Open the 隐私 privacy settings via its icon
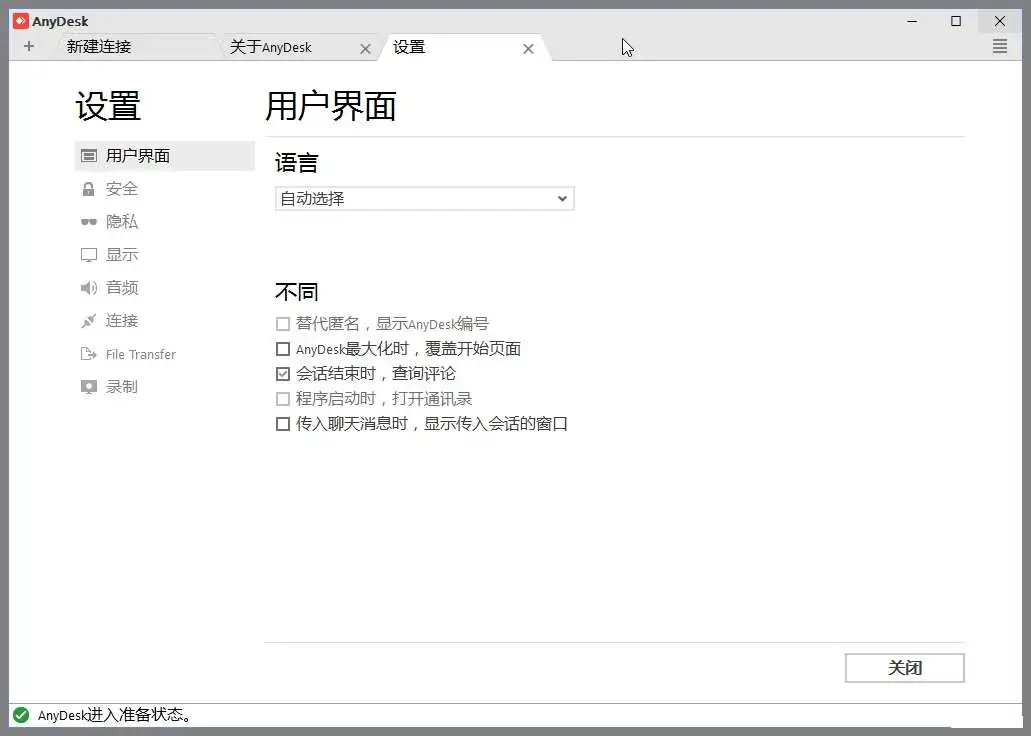 tap(88, 221)
